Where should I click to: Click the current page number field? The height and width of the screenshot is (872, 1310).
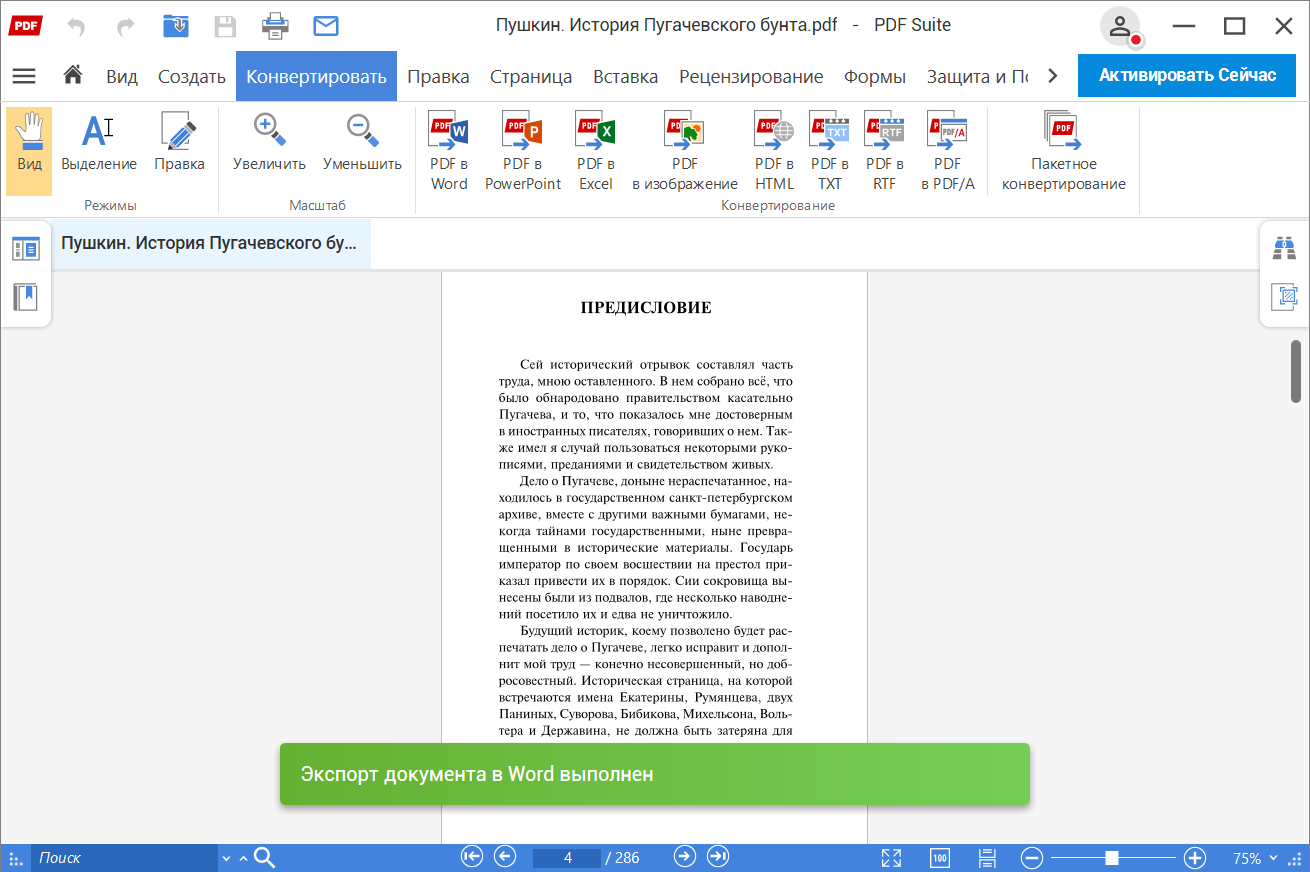(x=566, y=858)
